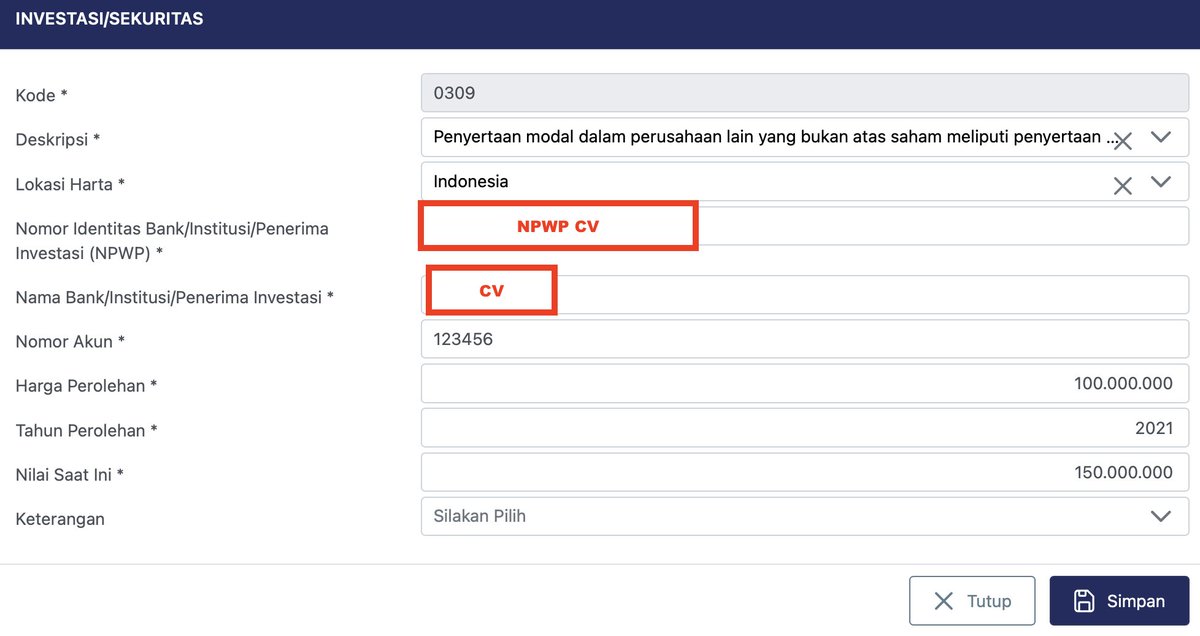This screenshot has width=1200, height=636.
Task: Click the INVESTASI/SEKURITAS header title
Action: point(109,19)
